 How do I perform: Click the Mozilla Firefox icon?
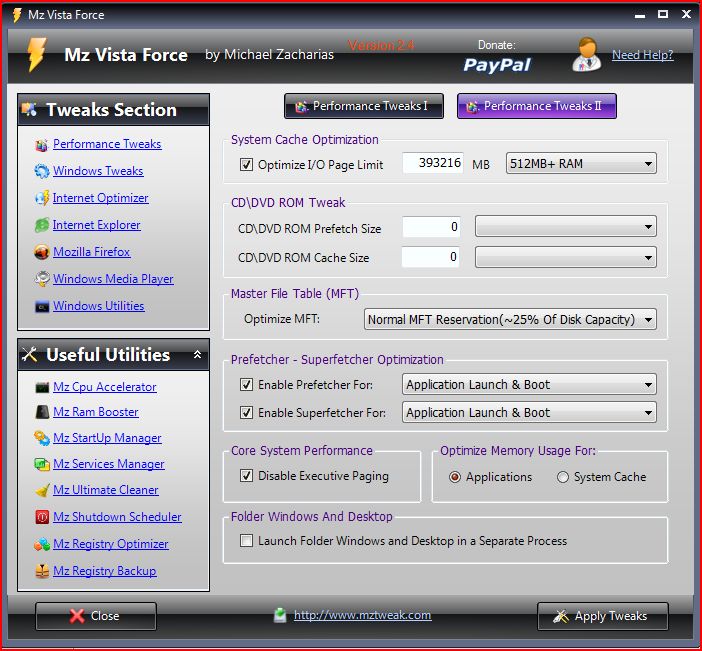(x=42, y=252)
